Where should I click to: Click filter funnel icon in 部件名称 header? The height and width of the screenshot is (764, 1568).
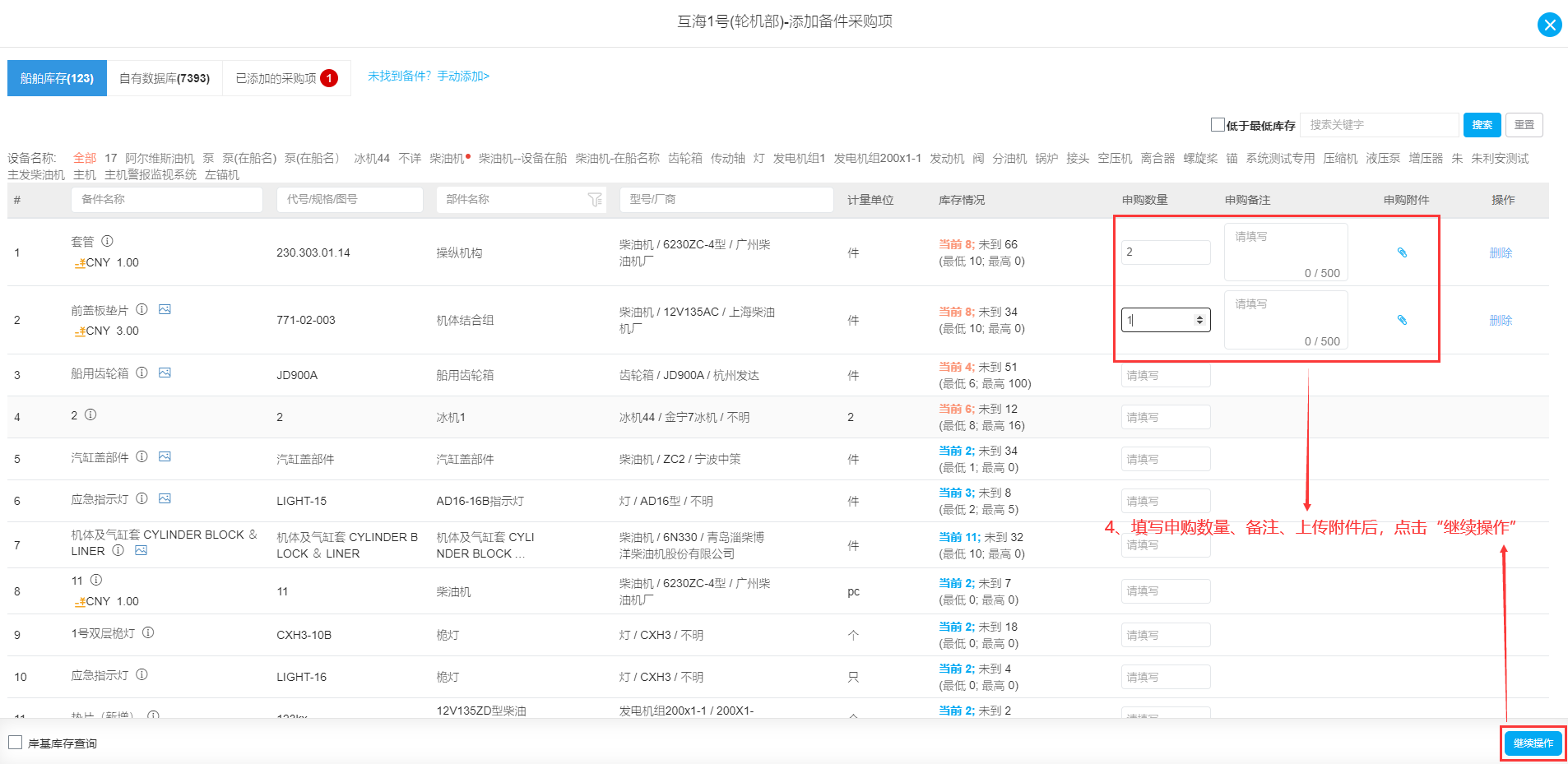[595, 200]
